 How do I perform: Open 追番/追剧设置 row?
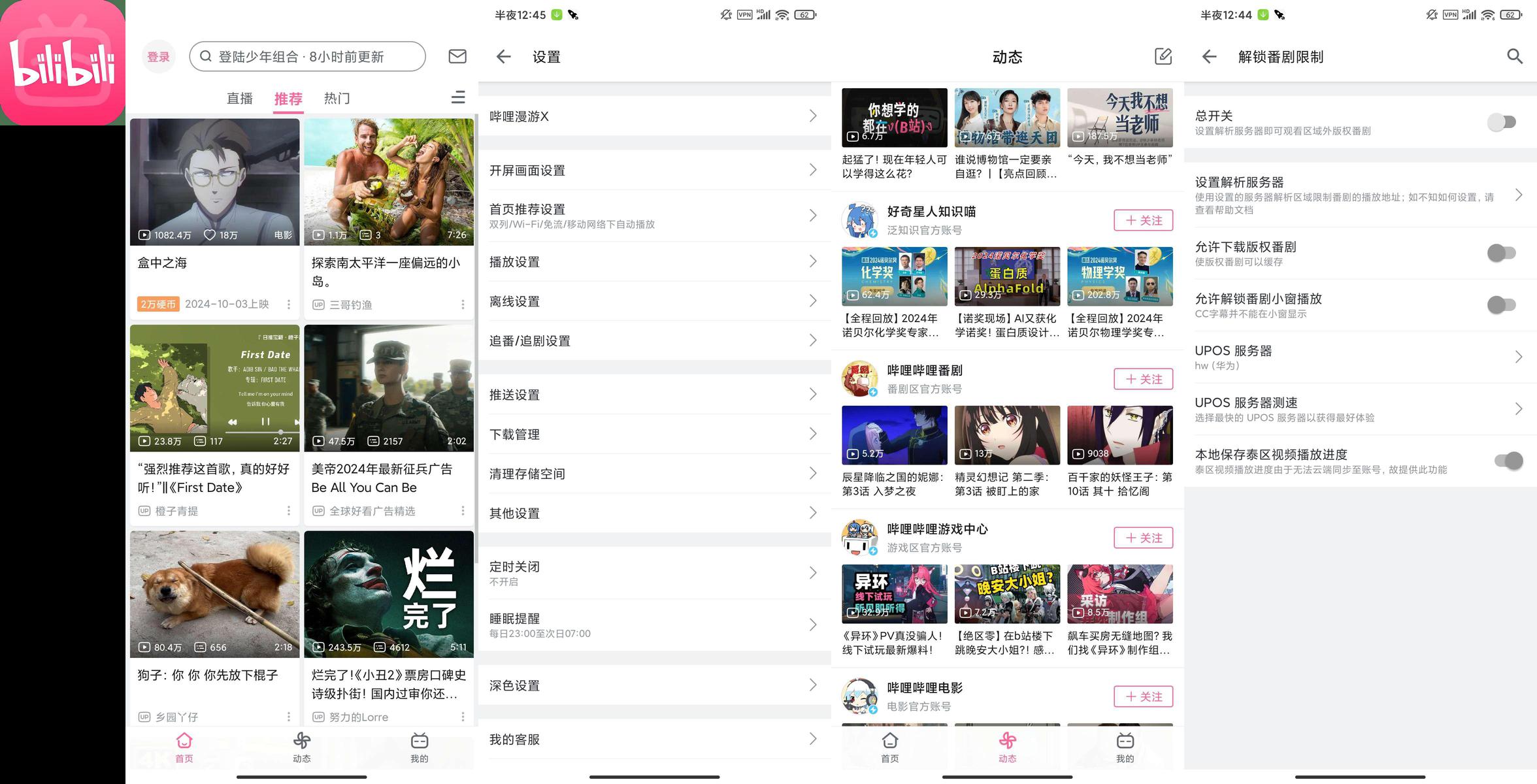(x=655, y=340)
